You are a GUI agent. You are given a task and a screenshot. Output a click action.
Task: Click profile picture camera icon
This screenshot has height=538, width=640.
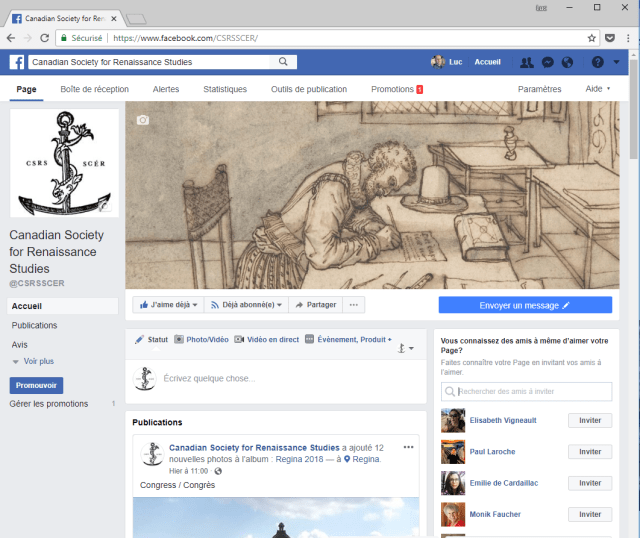104,206
